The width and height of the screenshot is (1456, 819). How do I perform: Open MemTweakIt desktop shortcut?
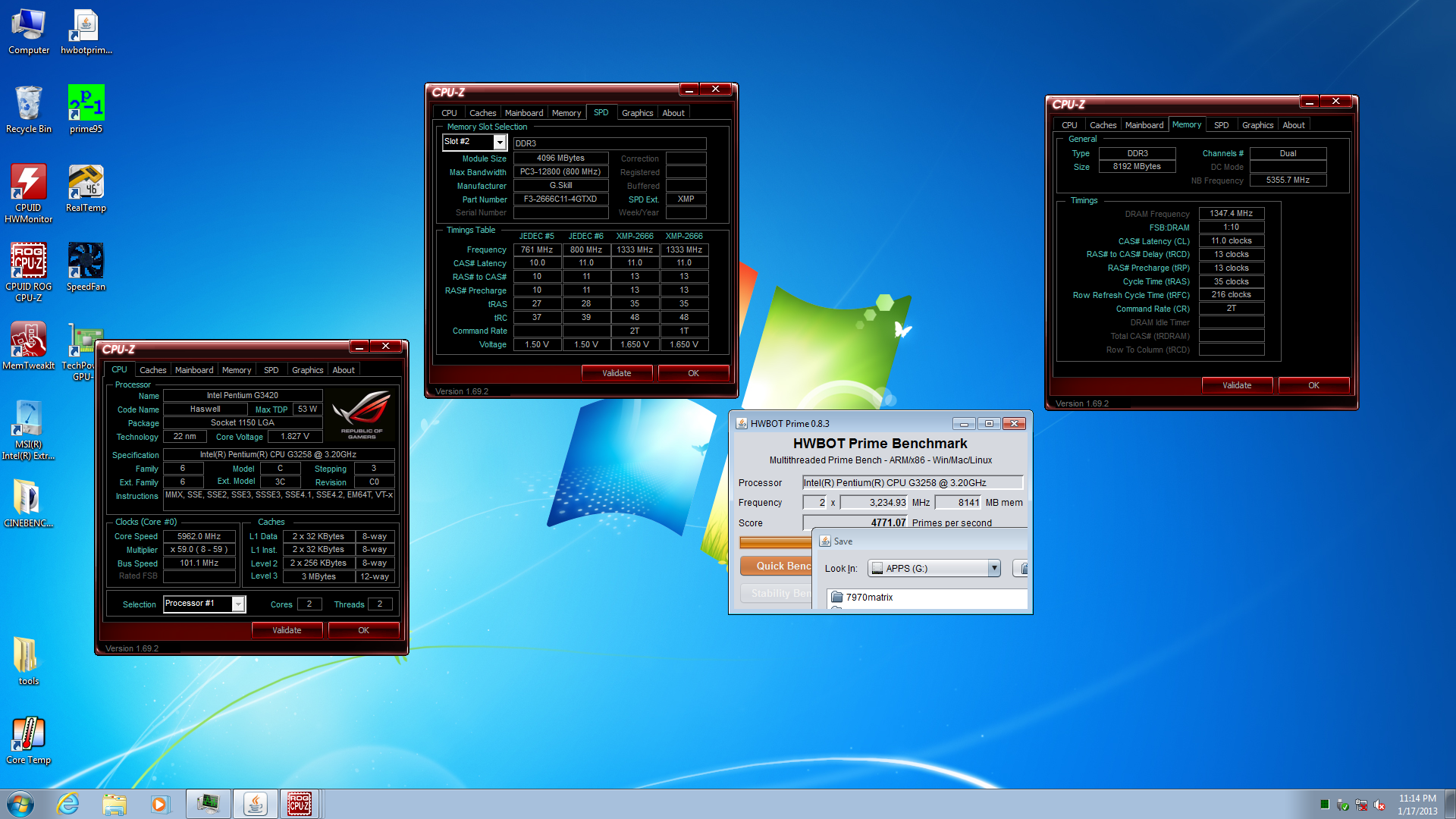coord(29,347)
